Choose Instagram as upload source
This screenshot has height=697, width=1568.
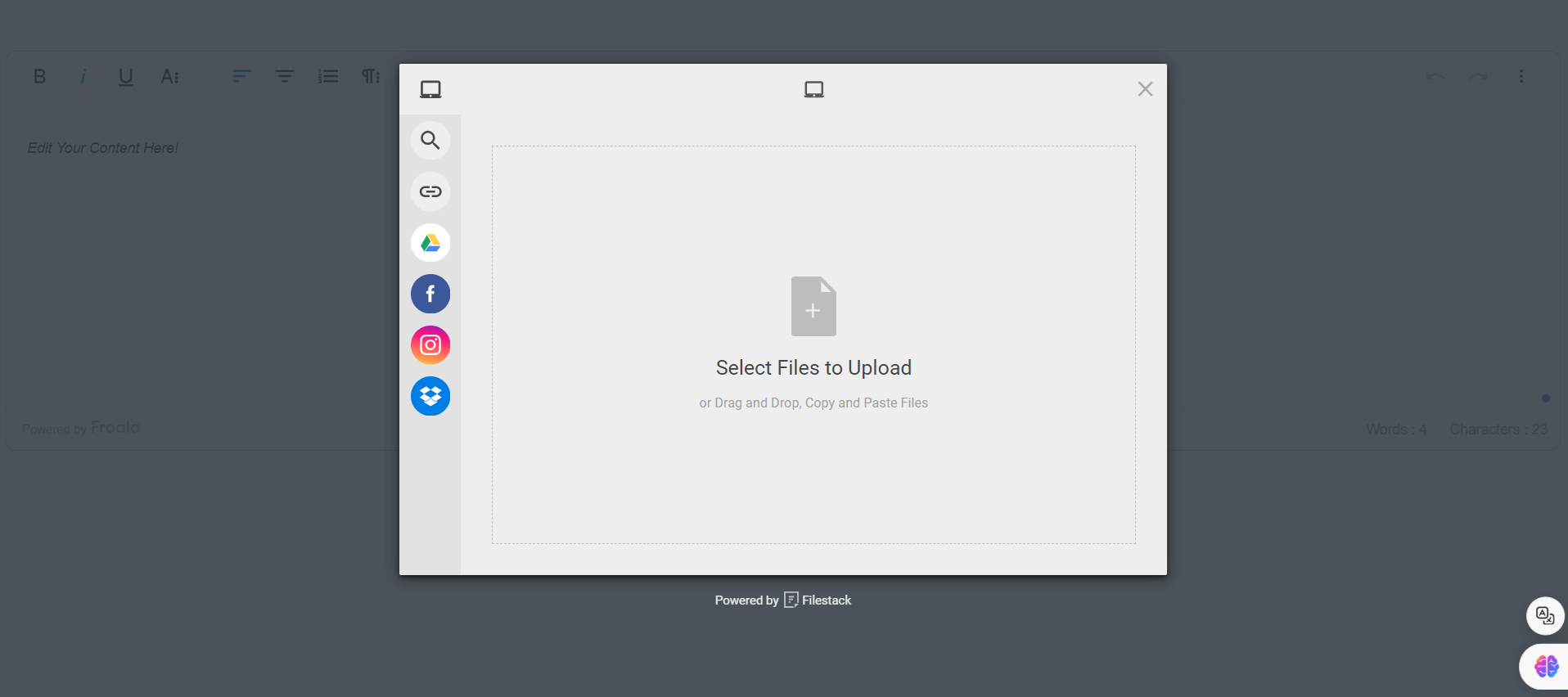click(x=430, y=345)
